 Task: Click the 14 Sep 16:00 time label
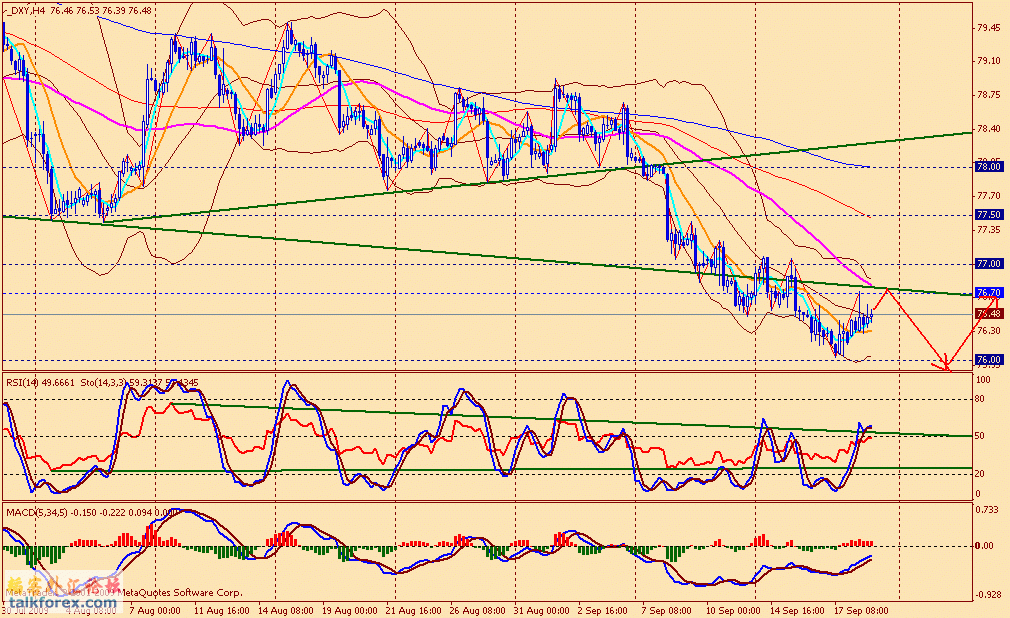[797, 610]
